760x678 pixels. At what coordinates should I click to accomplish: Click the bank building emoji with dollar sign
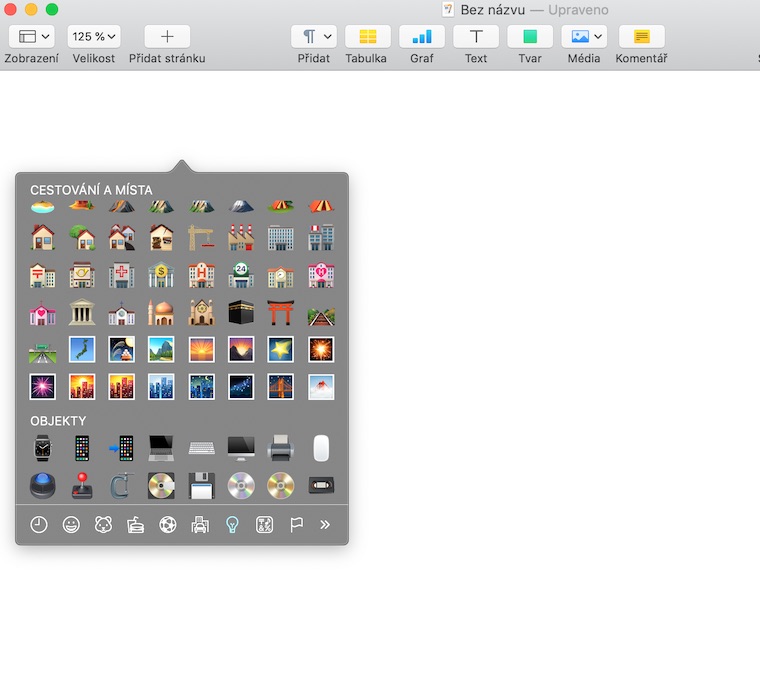coord(161,275)
